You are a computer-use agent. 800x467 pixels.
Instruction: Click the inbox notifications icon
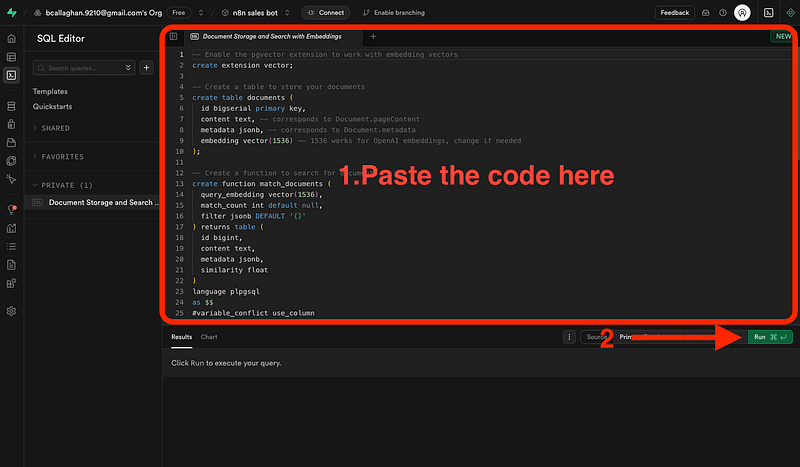click(705, 13)
